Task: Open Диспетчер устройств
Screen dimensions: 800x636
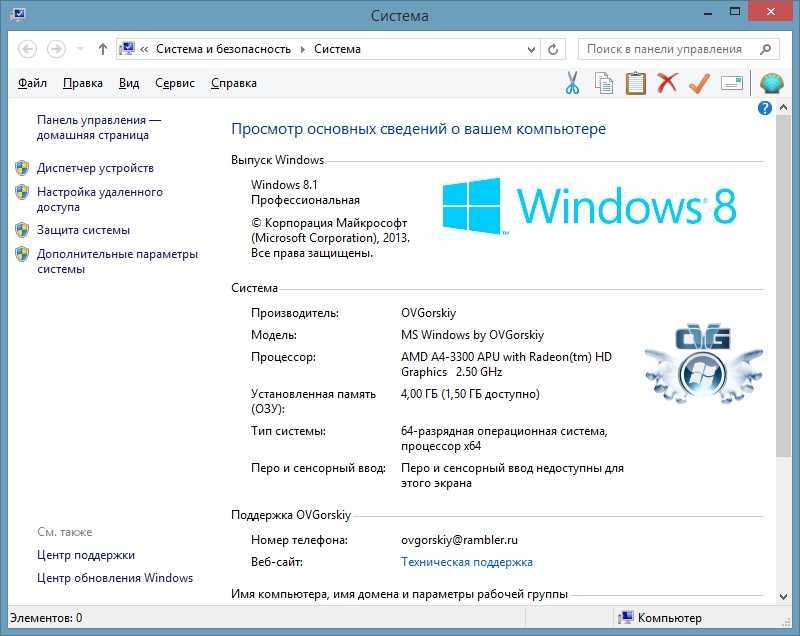Action: (x=95, y=168)
